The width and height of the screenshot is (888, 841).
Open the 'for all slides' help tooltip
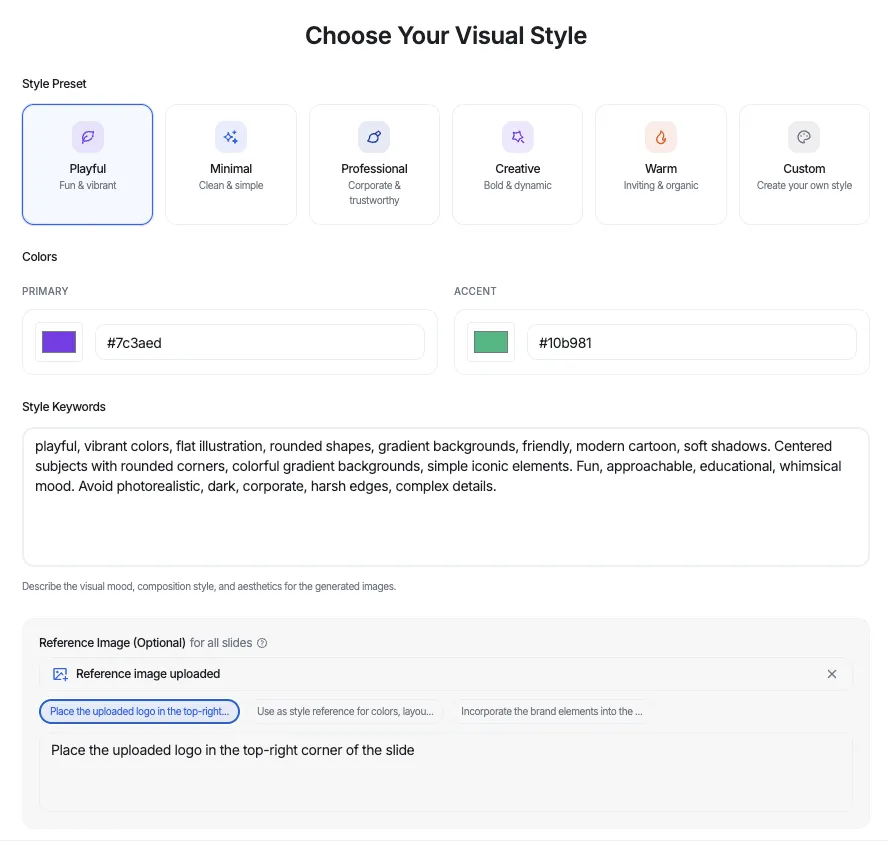262,643
